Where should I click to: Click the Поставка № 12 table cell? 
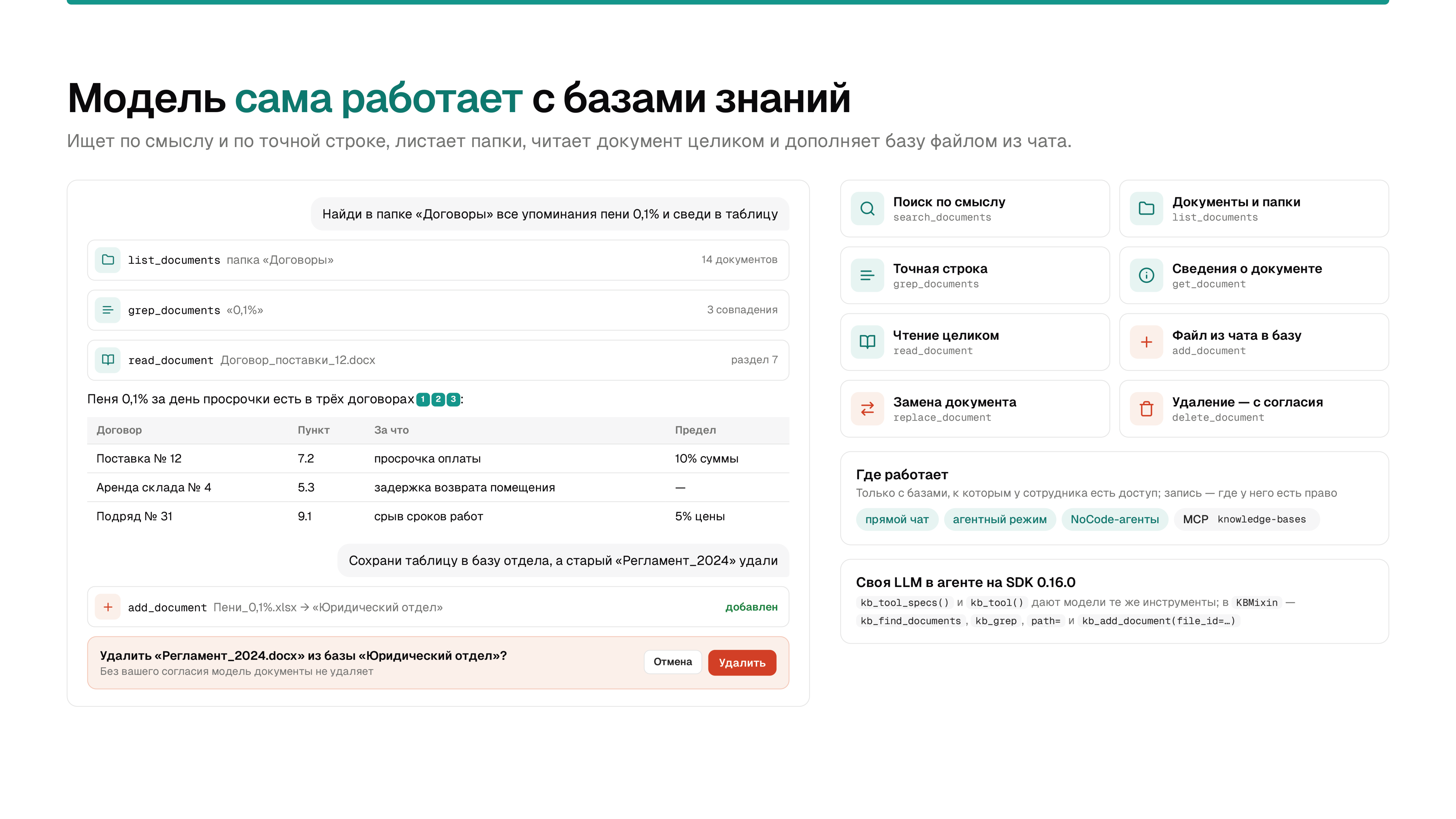tap(139, 459)
